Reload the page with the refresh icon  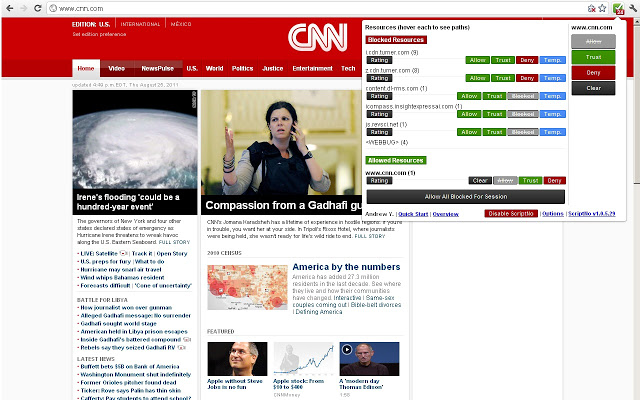click(38, 8)
